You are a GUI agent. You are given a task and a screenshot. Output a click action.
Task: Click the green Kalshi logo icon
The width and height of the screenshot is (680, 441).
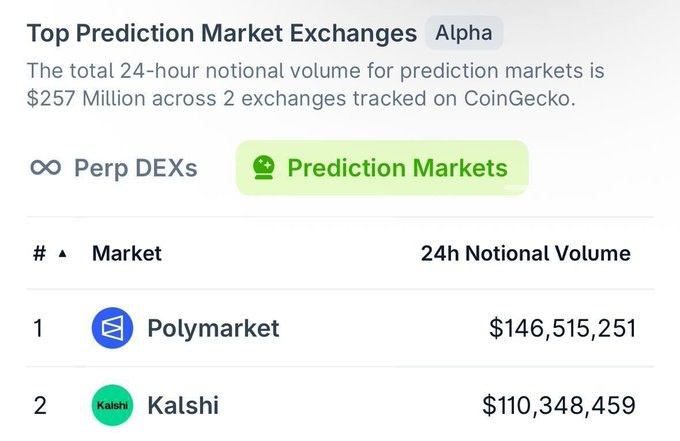(112, 405)
